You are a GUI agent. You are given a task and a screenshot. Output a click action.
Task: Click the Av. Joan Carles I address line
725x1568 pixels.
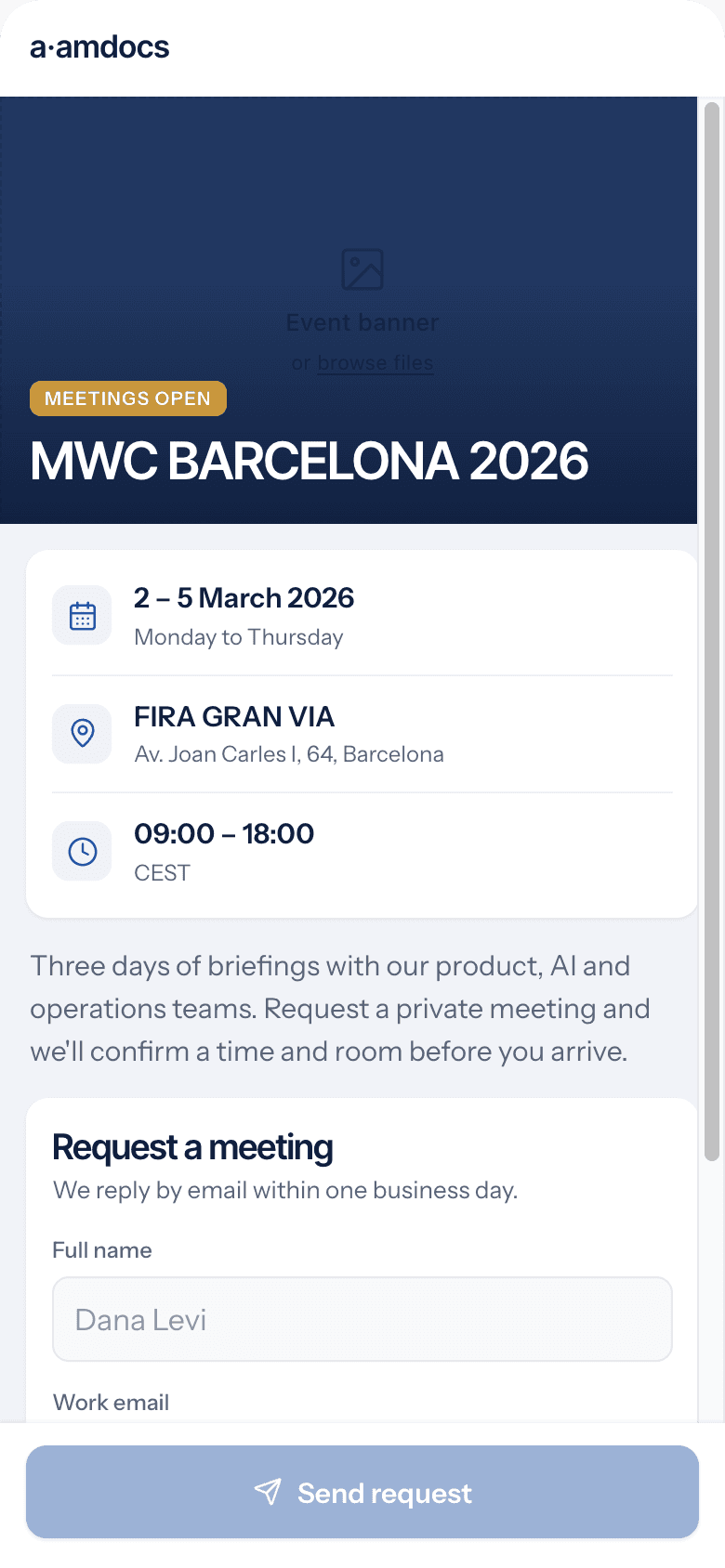[289, 754]
